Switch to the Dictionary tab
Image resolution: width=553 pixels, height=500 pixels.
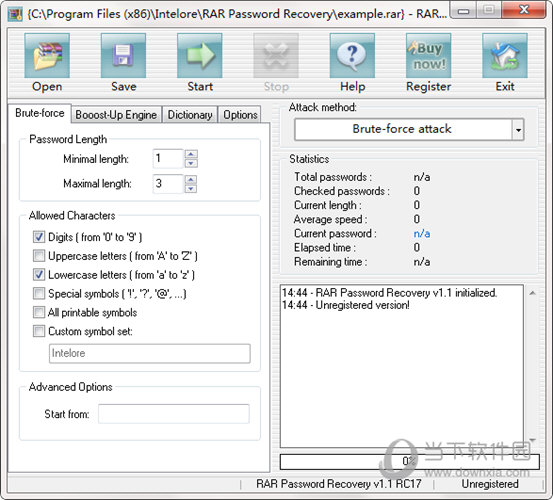click(x=190, y=115)
